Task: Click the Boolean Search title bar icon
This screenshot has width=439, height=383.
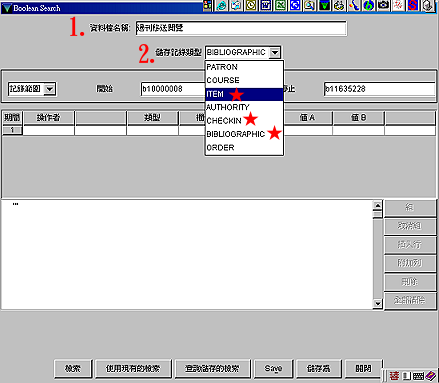Action: click(x=7, y=8)
